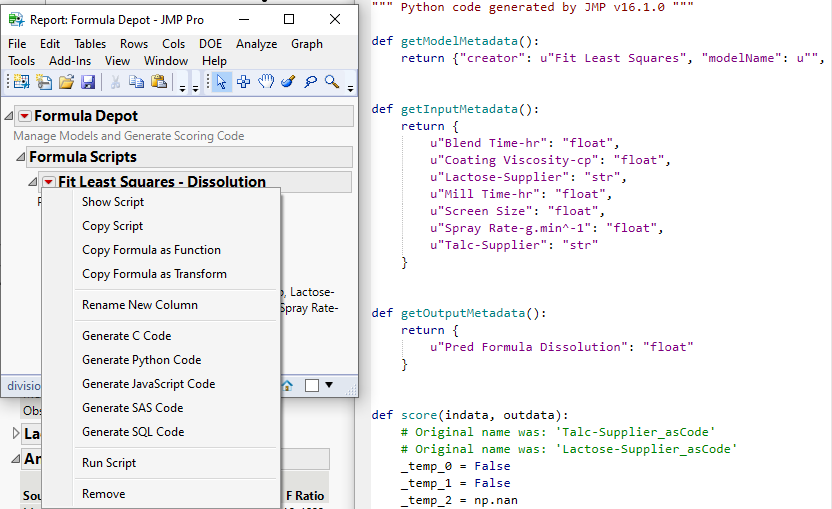Choose Generate C Code

161,335
